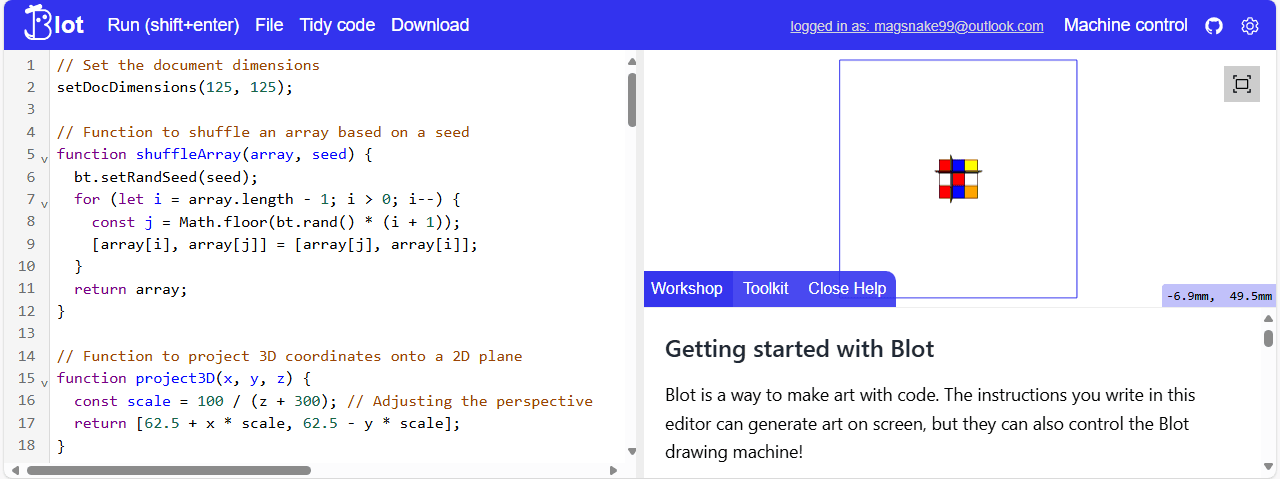The image size is (1280, 479).
Task: Open the File menu
Action: 269,25
